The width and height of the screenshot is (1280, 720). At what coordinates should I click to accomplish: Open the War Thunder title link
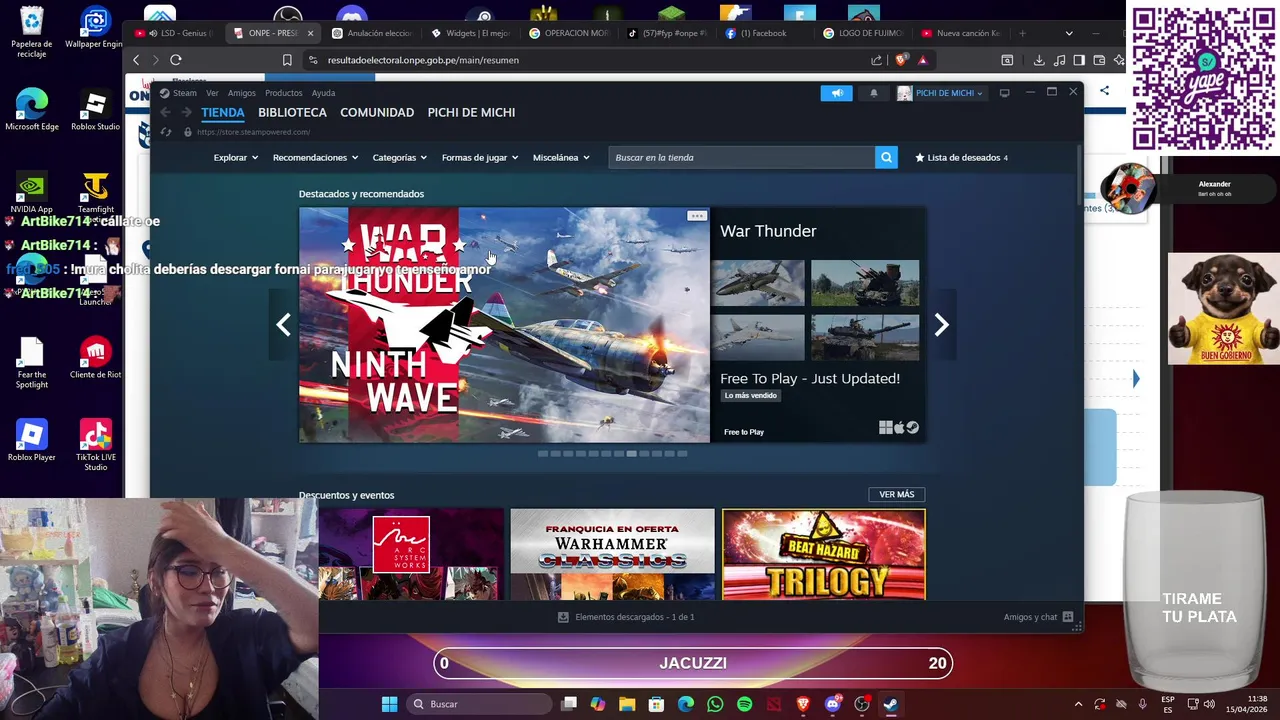768,231
